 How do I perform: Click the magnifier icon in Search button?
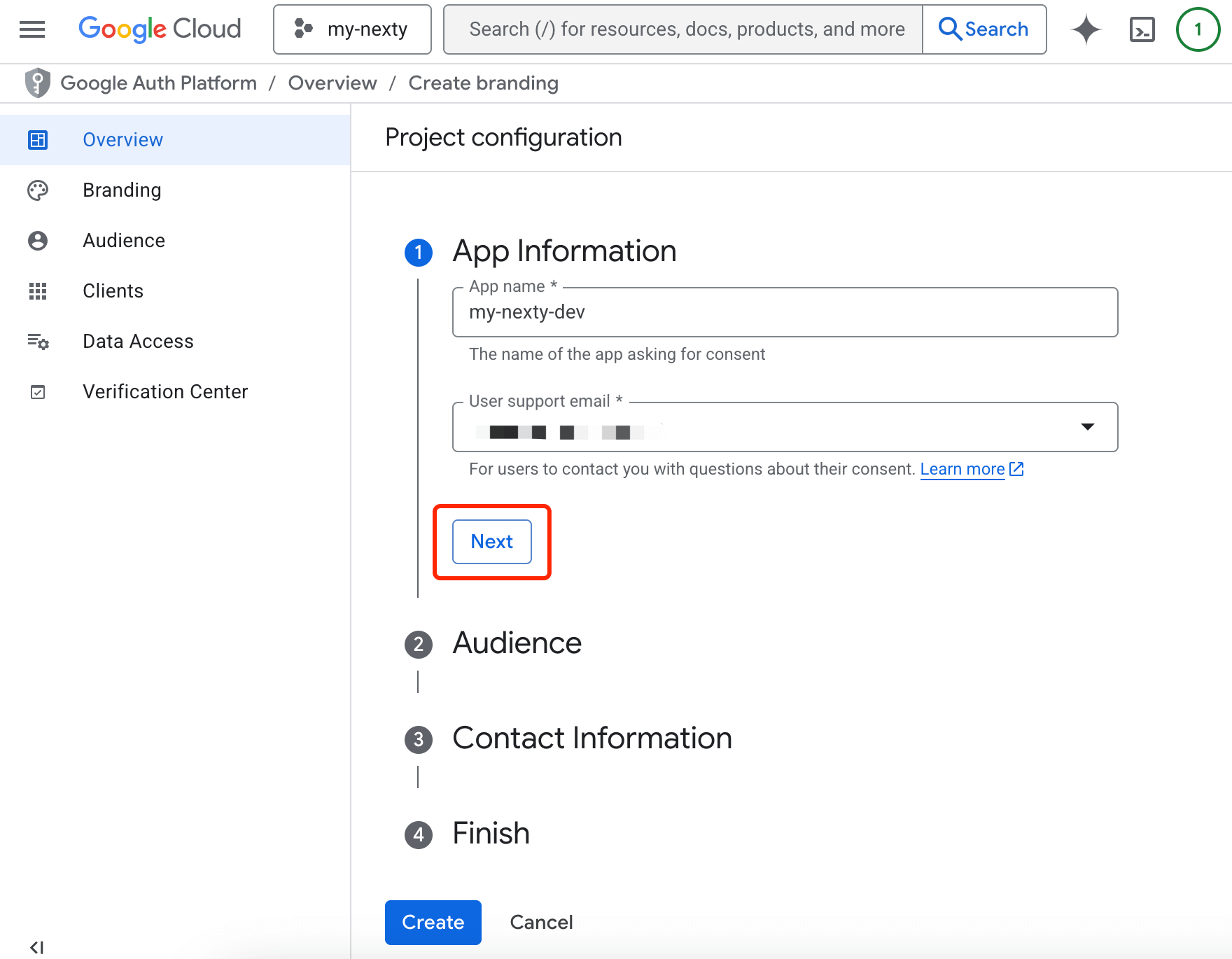[x=950, y=29]
